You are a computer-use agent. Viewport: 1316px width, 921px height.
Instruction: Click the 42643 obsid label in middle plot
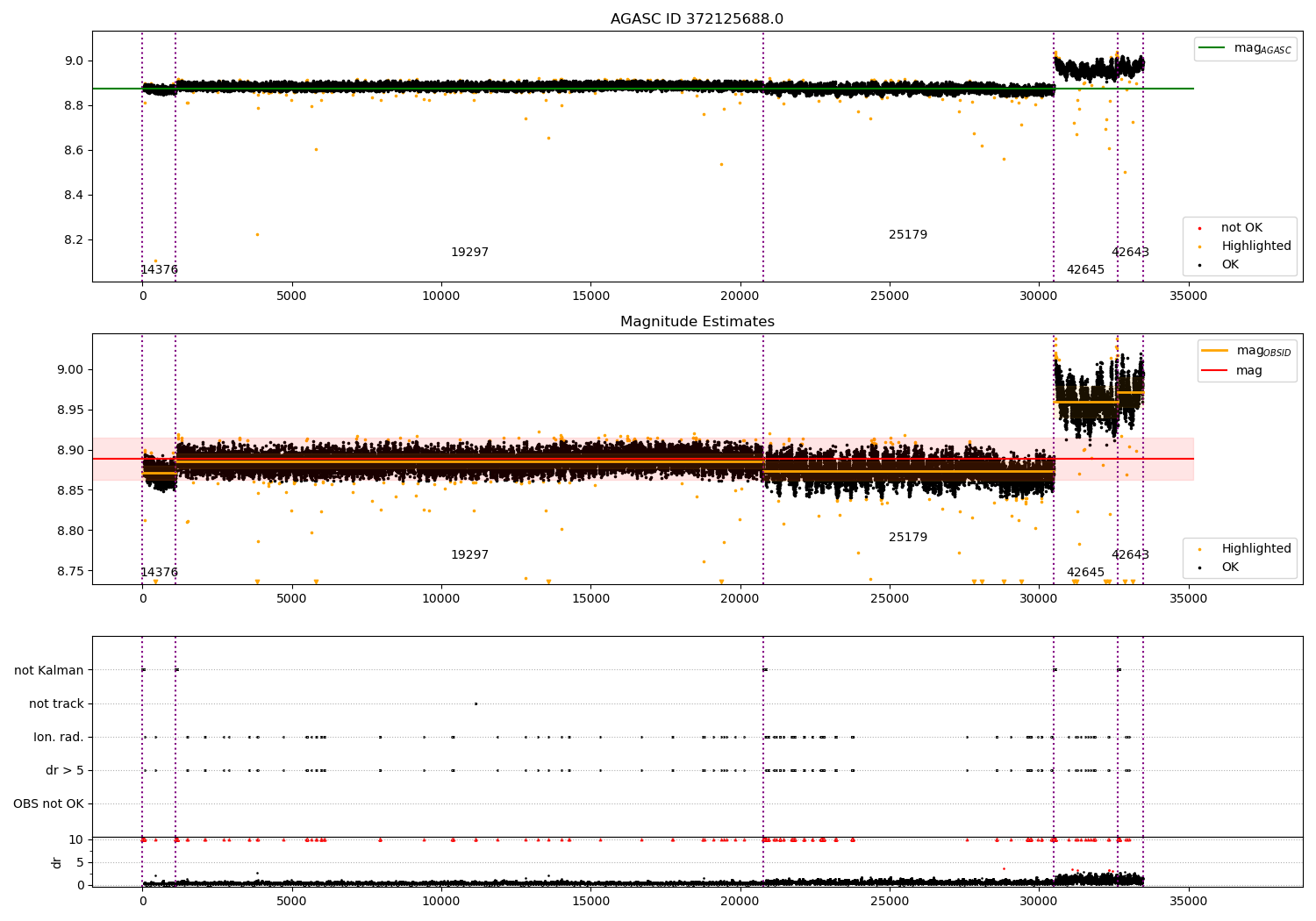click(x=1130, y=555)
